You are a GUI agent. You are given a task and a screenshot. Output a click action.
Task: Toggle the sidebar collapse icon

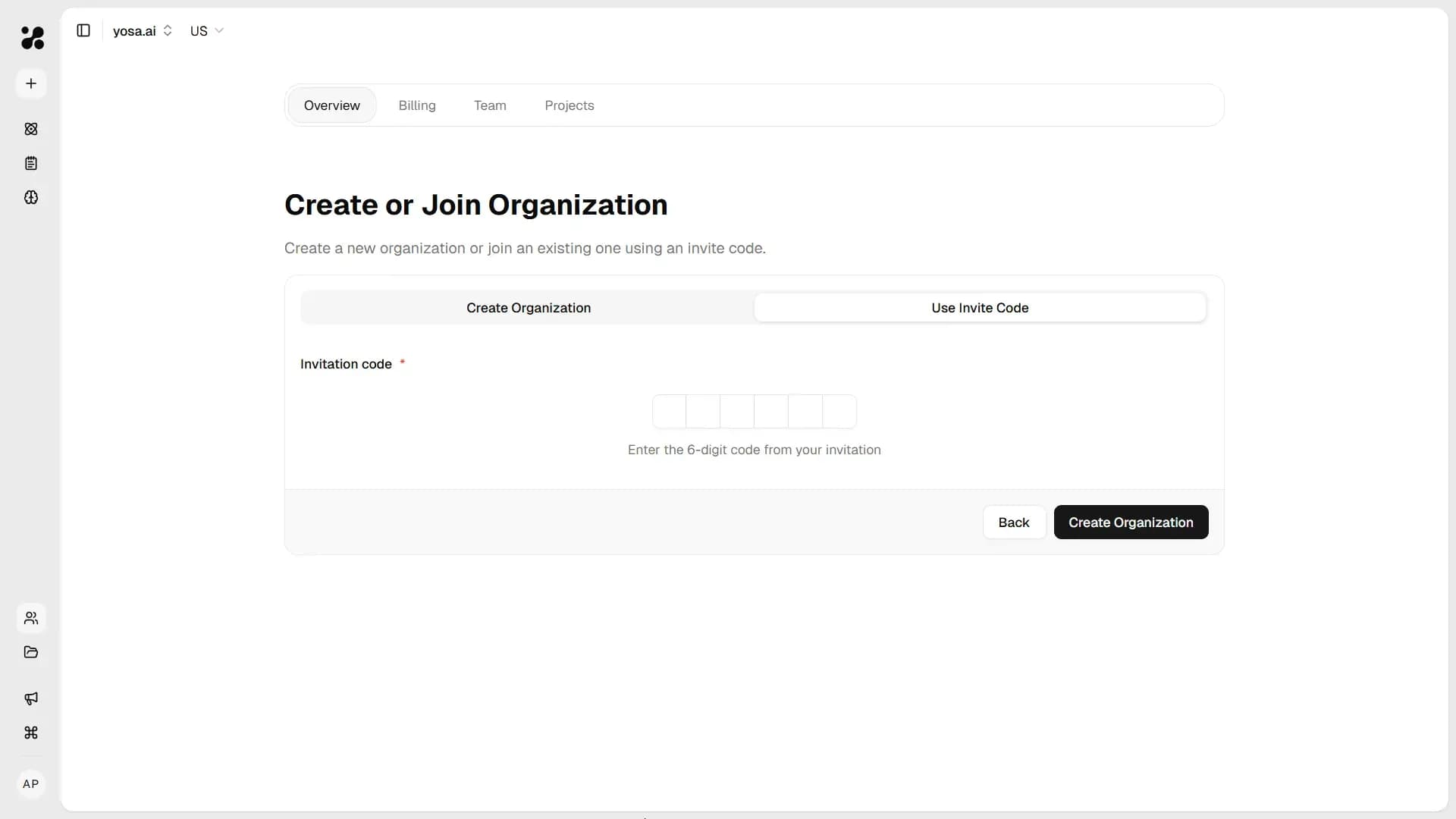pyautogui.click(x=83, y=30)
